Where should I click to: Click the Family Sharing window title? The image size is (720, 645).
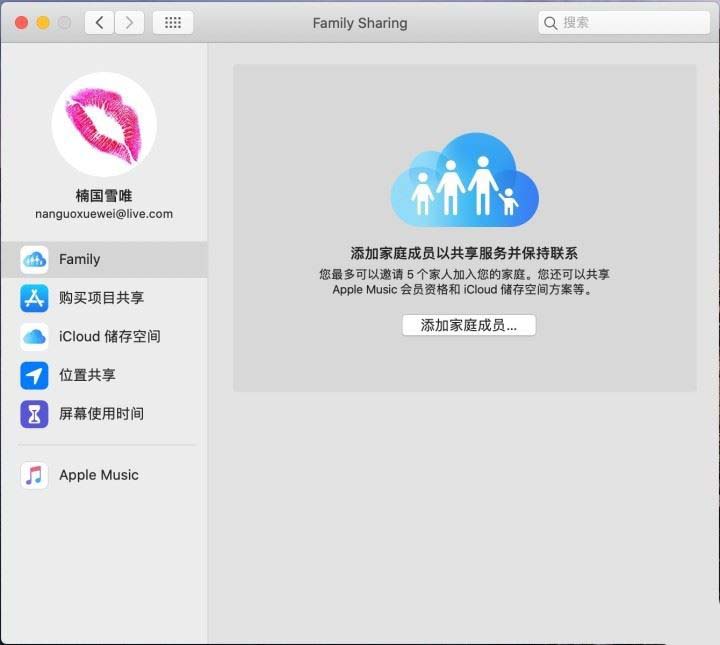(360, 23)
